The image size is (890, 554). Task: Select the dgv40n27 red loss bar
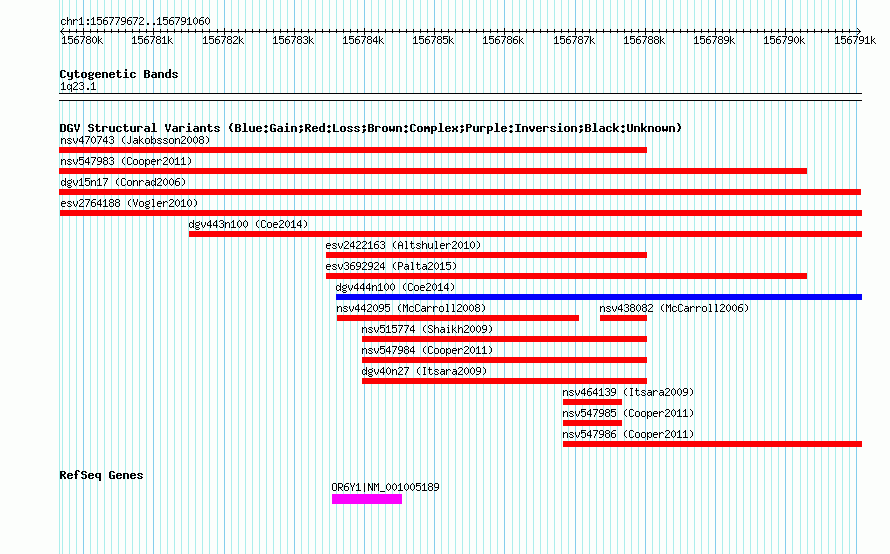pyautogui.click(x=504, y=381)
